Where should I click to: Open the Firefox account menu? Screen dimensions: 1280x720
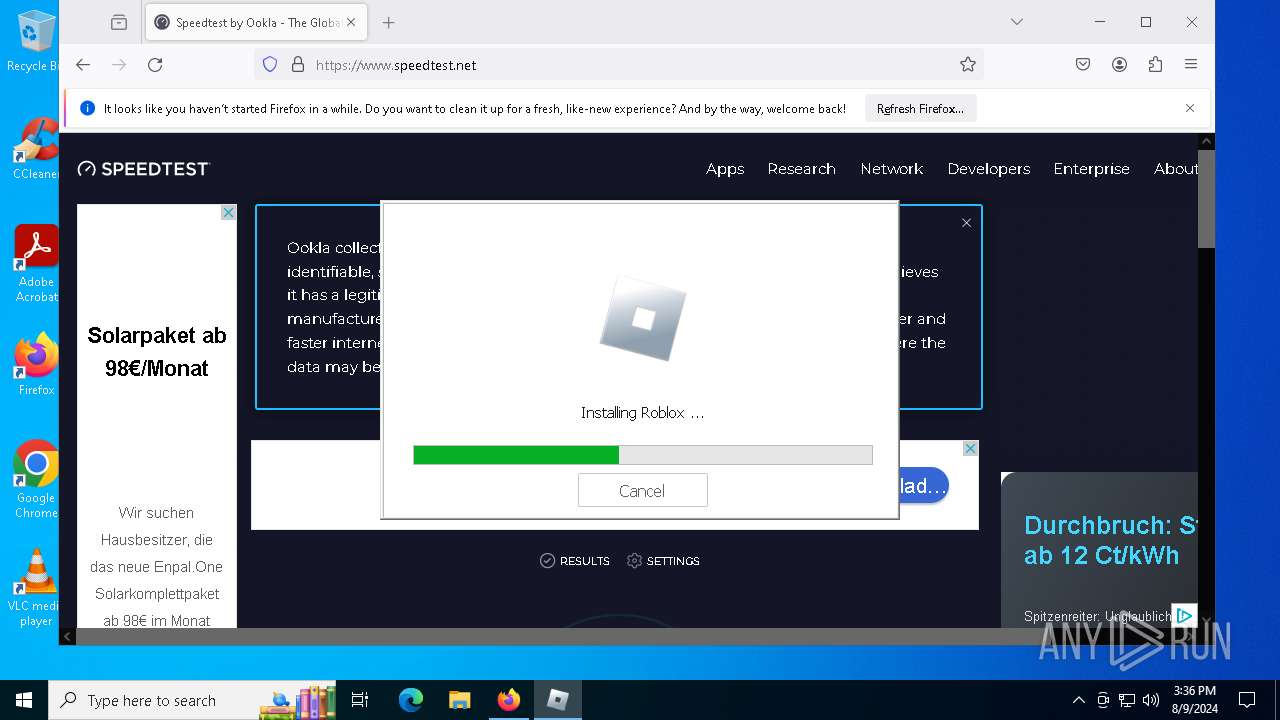click(1119, 64)
